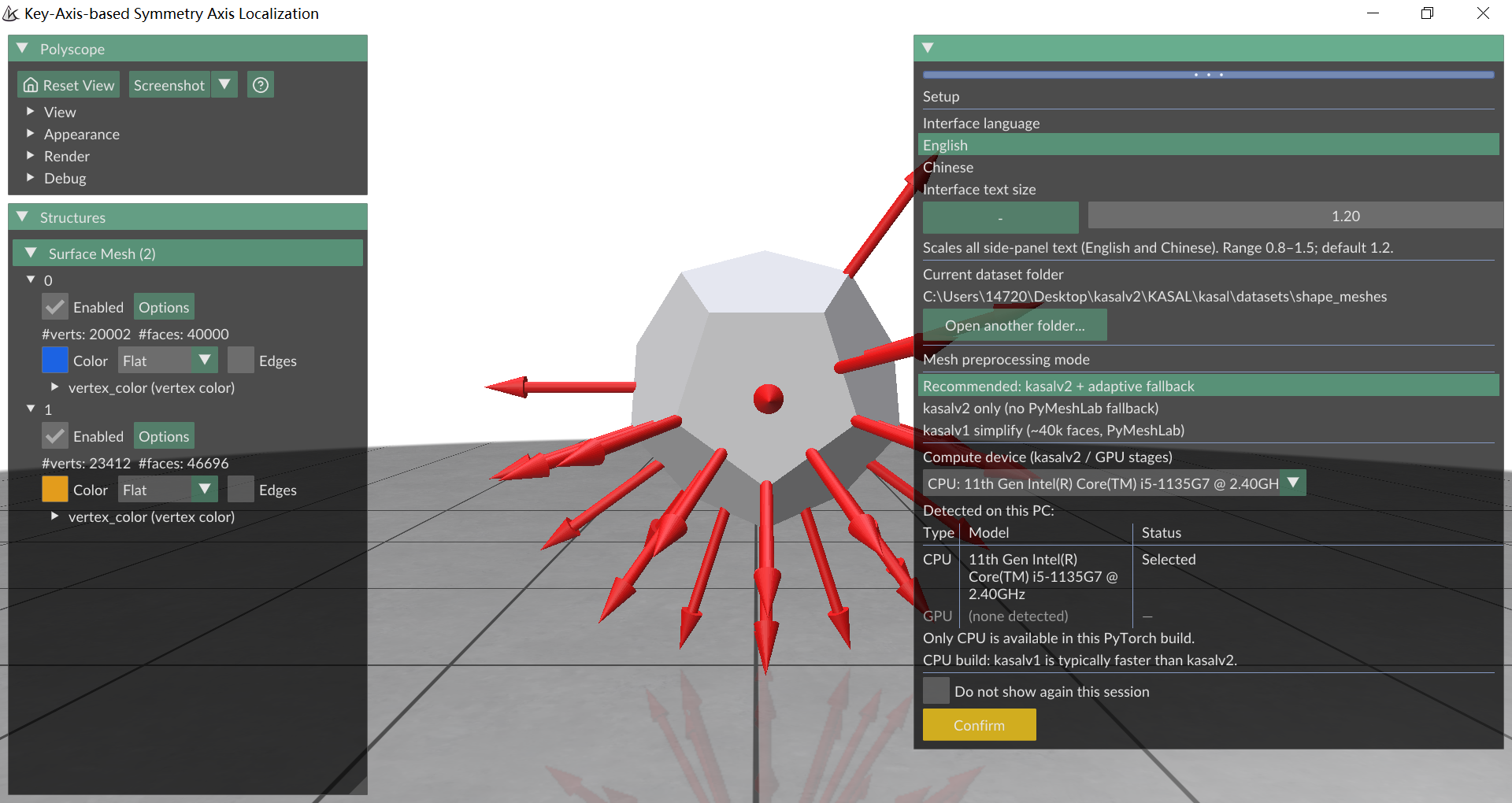The height and width of the screenshot is (803, 1512).
Task: Toggle Enabled checkbox for mesh 0
Action: pos(55,307)
